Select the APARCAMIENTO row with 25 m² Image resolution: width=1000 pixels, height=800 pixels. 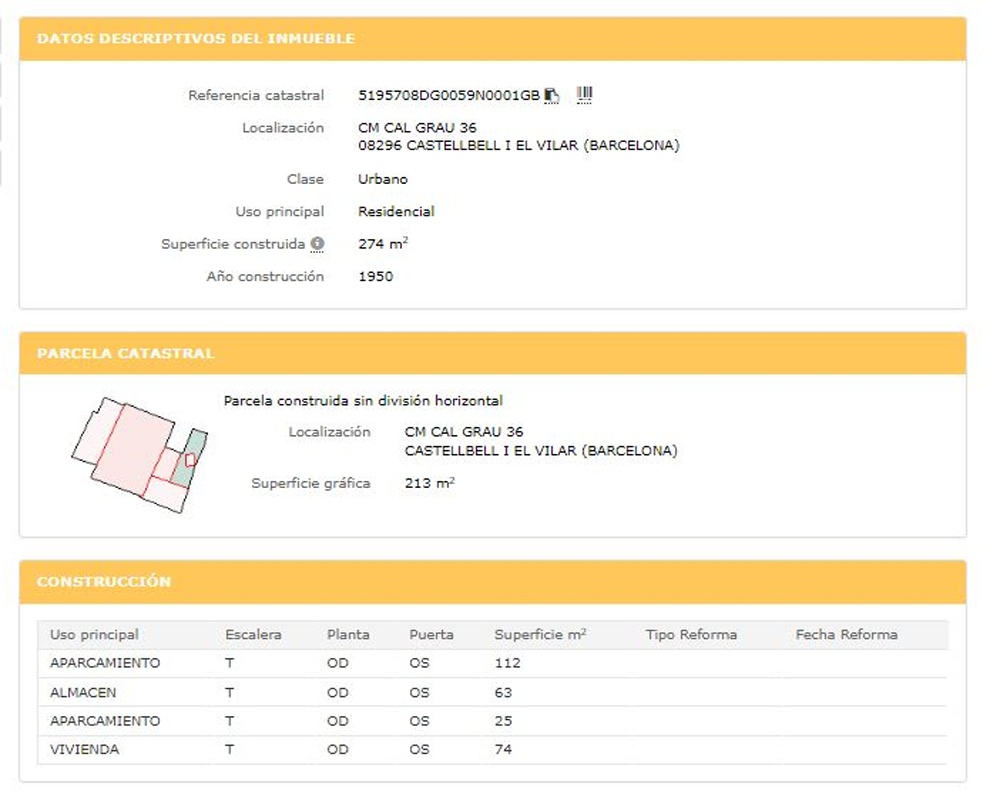(x=492, y=721)
